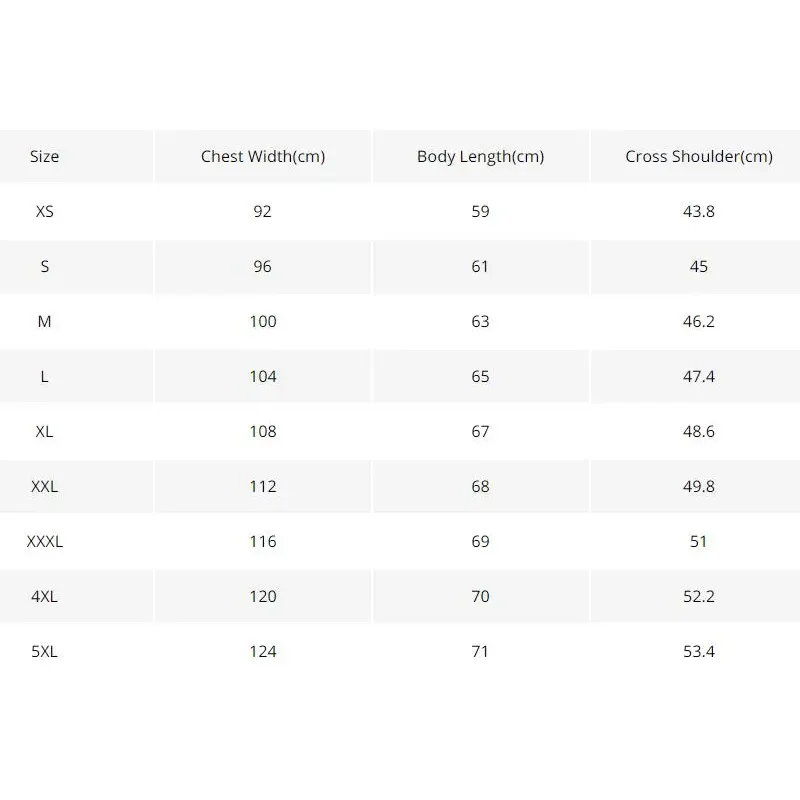Select the XXXL size row label
The height and width of the screenshot is (800, 800).
pos(44,541)
